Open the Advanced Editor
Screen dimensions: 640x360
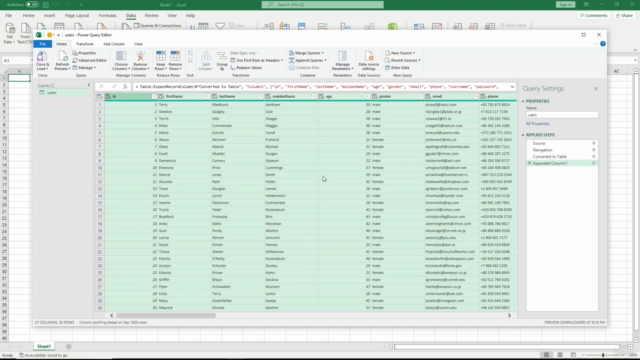pos(90,60)
